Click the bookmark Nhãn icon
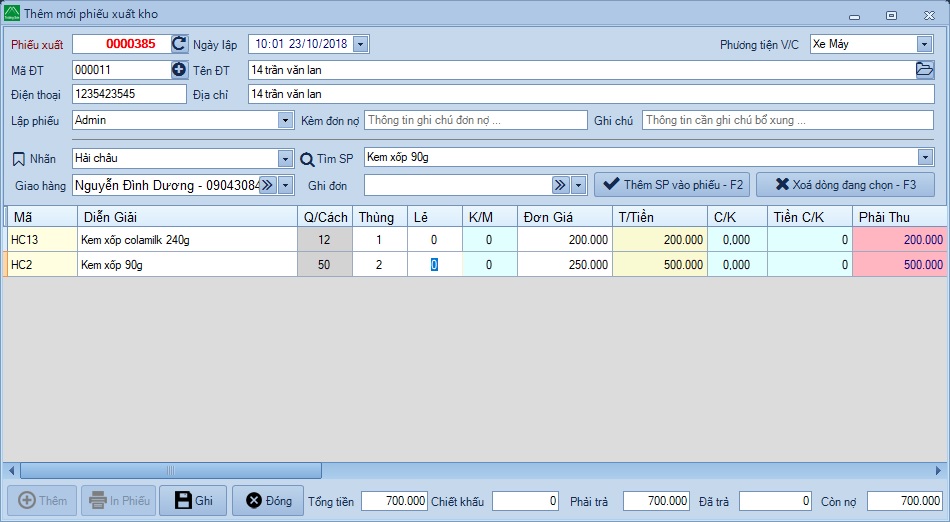Viewport: 950px width, 522px height. click(18, 159)
